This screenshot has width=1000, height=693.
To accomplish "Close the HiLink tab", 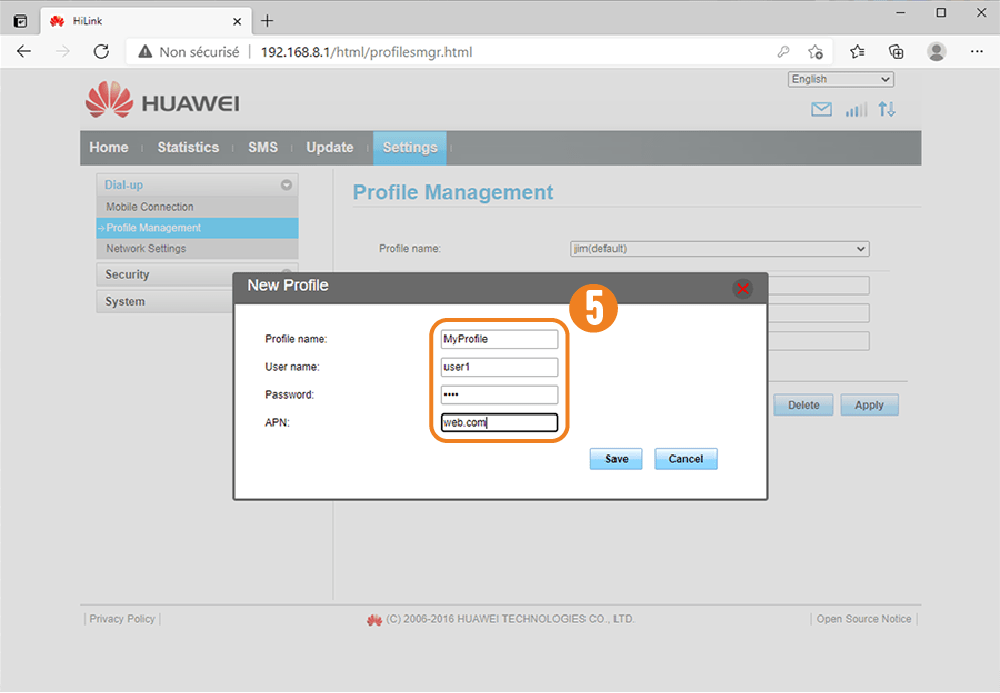I will (x=237, y=22).
